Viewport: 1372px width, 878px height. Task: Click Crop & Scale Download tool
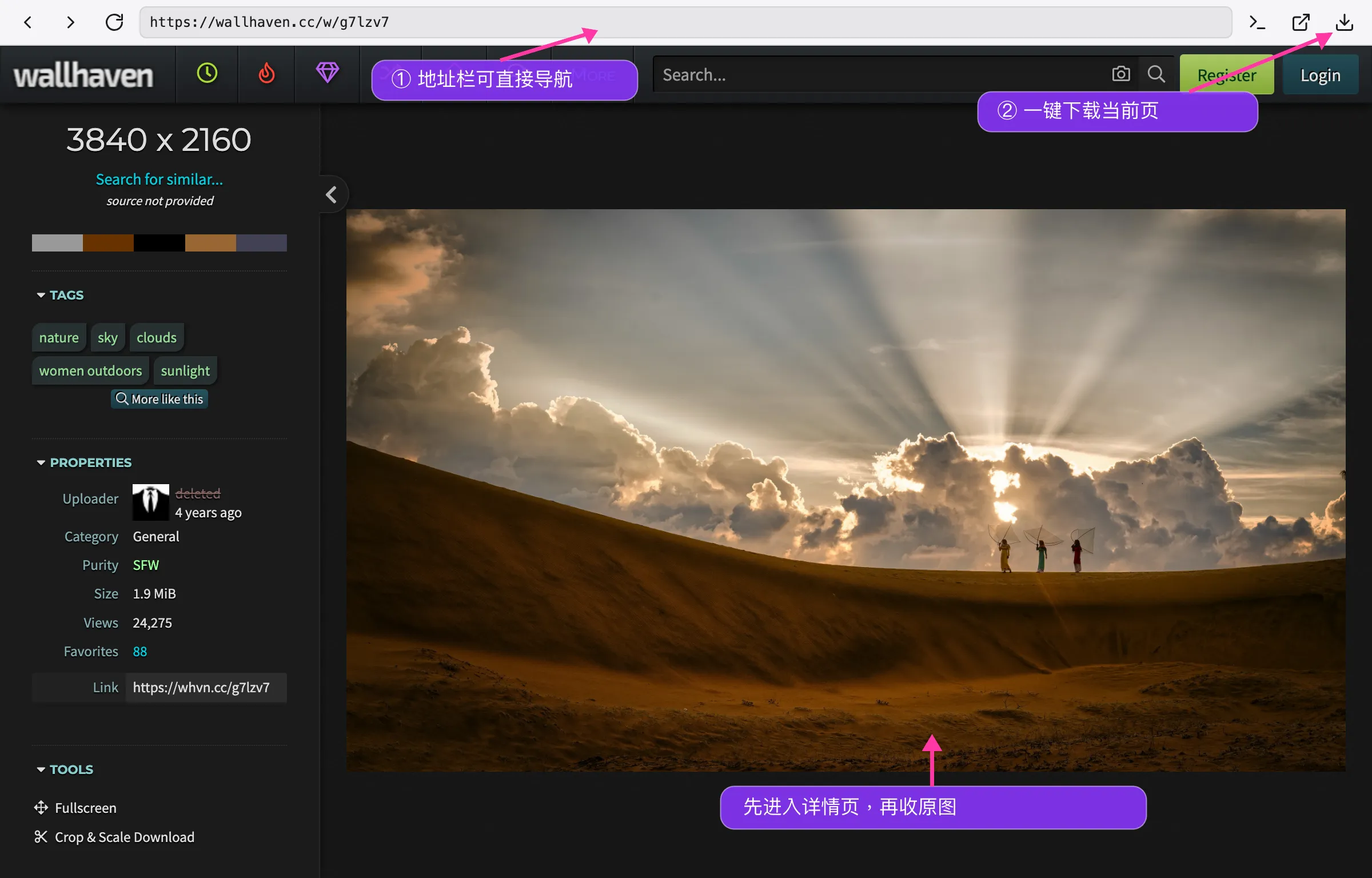tap(114, 837)
